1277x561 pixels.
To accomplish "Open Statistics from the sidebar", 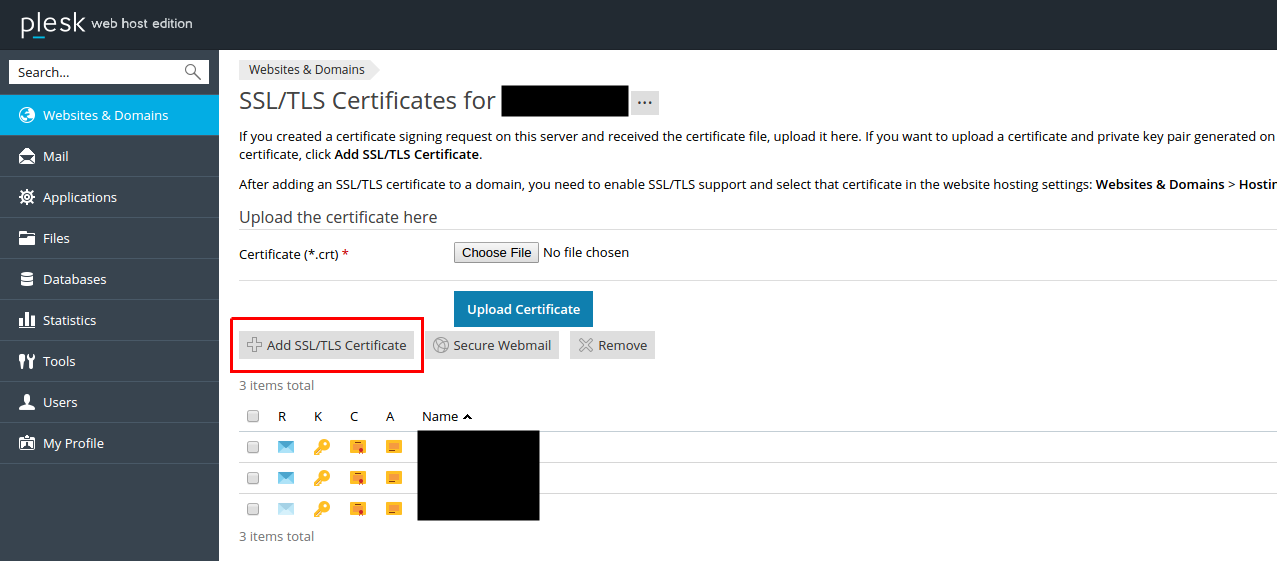I will pos(69,320).
